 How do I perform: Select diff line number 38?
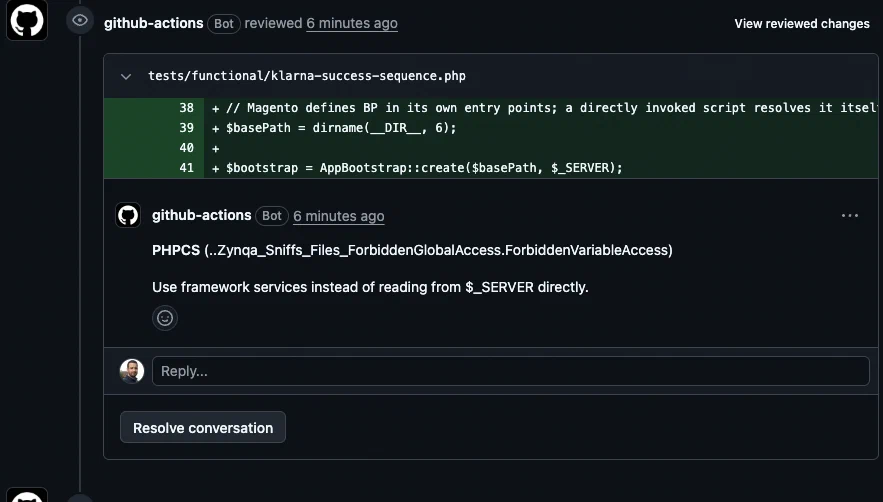point(186,108)
